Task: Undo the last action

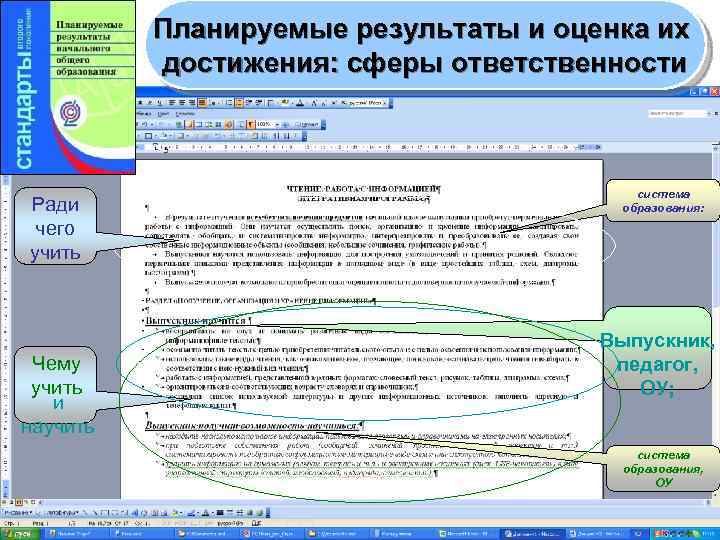Action: pyautogui.click(x=144, y=124)
